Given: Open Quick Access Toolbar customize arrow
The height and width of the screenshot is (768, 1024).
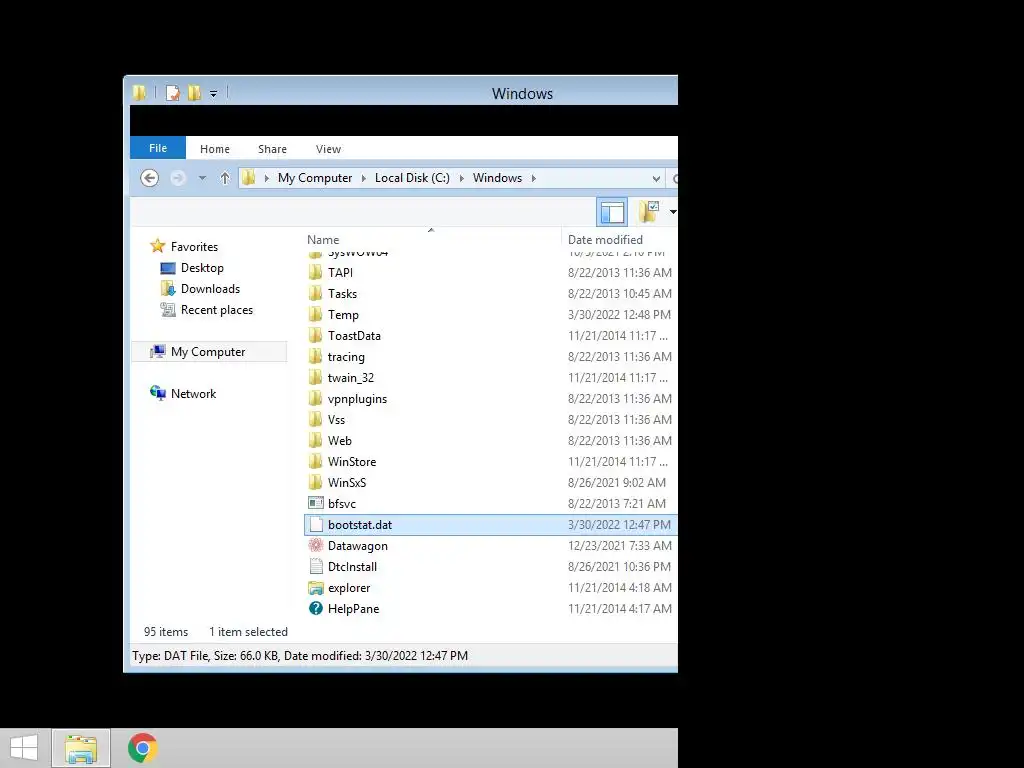Looking at the screenshot, I should pos(214,94).
